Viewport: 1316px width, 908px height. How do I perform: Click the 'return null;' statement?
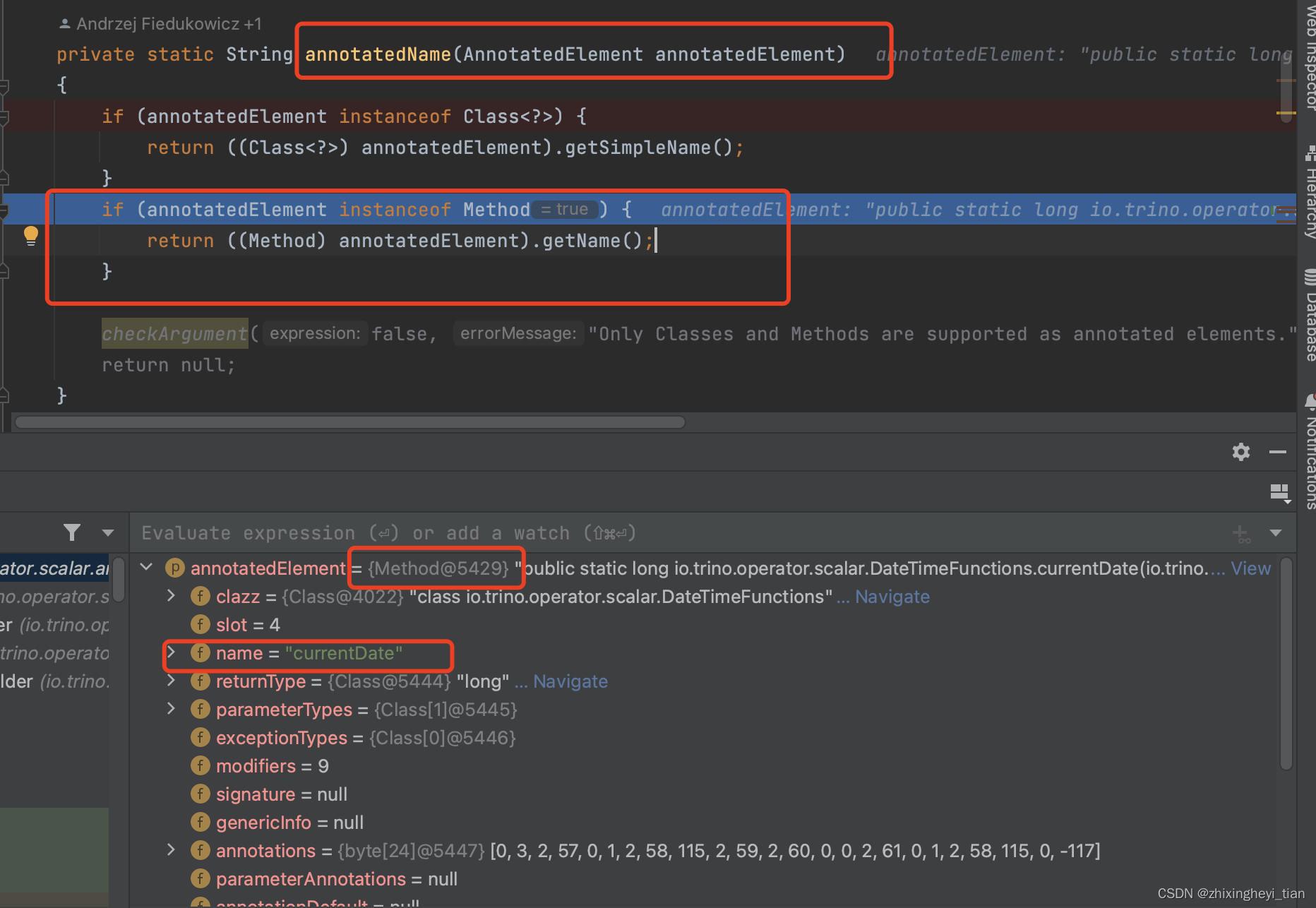(x=168, y=365)
